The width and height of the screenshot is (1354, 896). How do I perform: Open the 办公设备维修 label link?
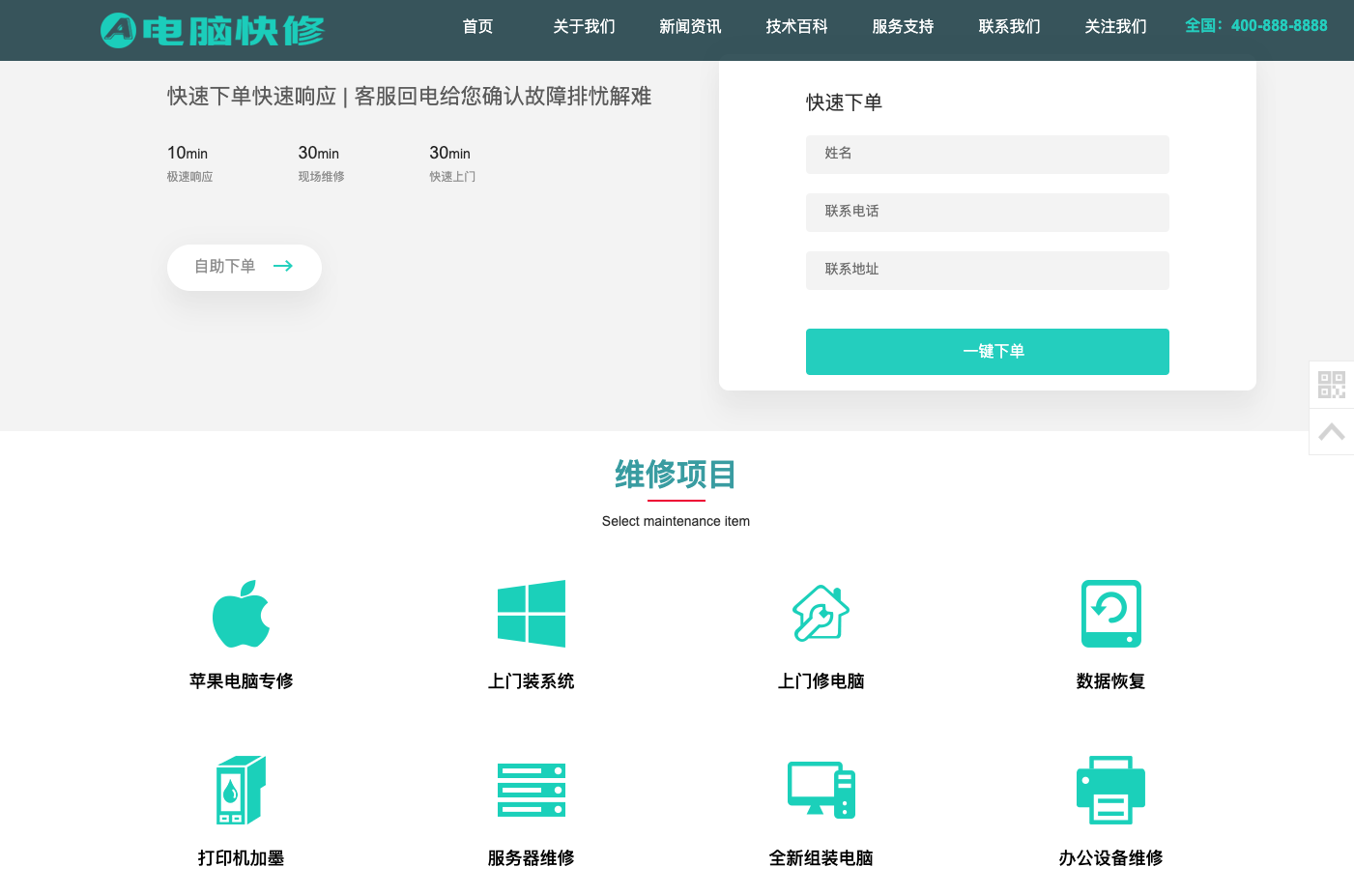[x=1111, y=858]
